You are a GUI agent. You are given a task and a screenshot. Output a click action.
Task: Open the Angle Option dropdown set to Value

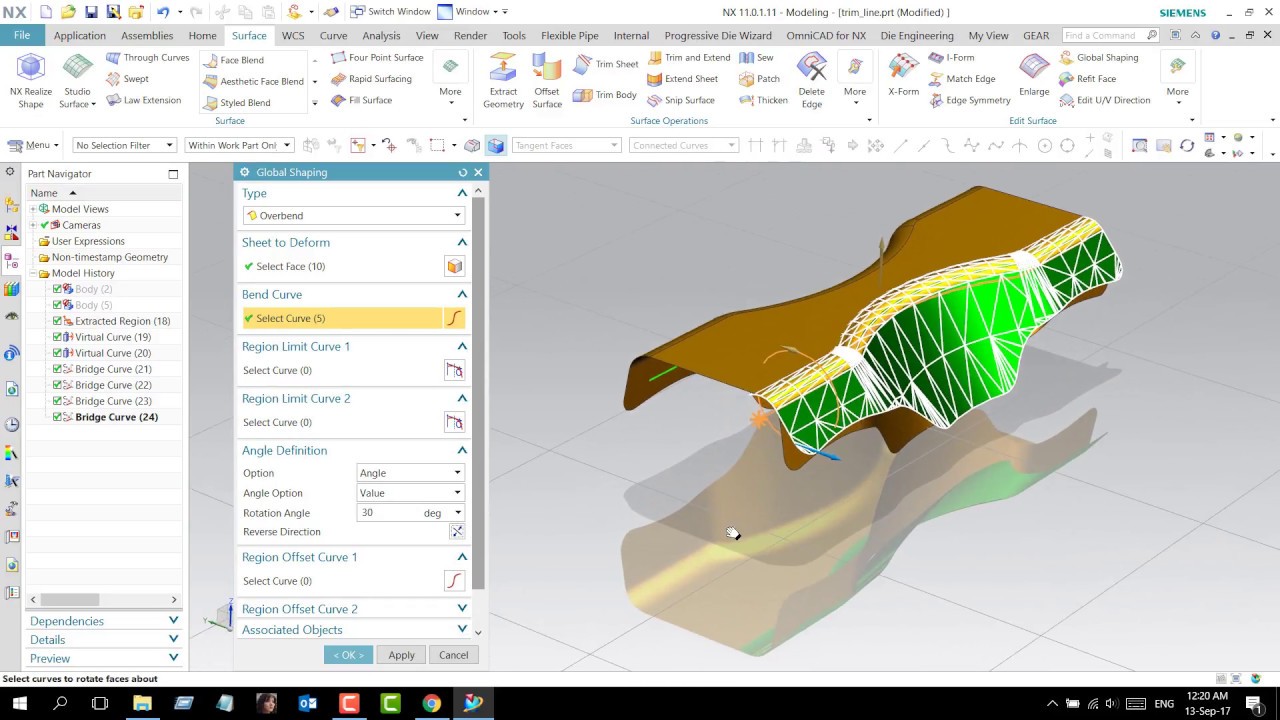(x=411, y=493)
